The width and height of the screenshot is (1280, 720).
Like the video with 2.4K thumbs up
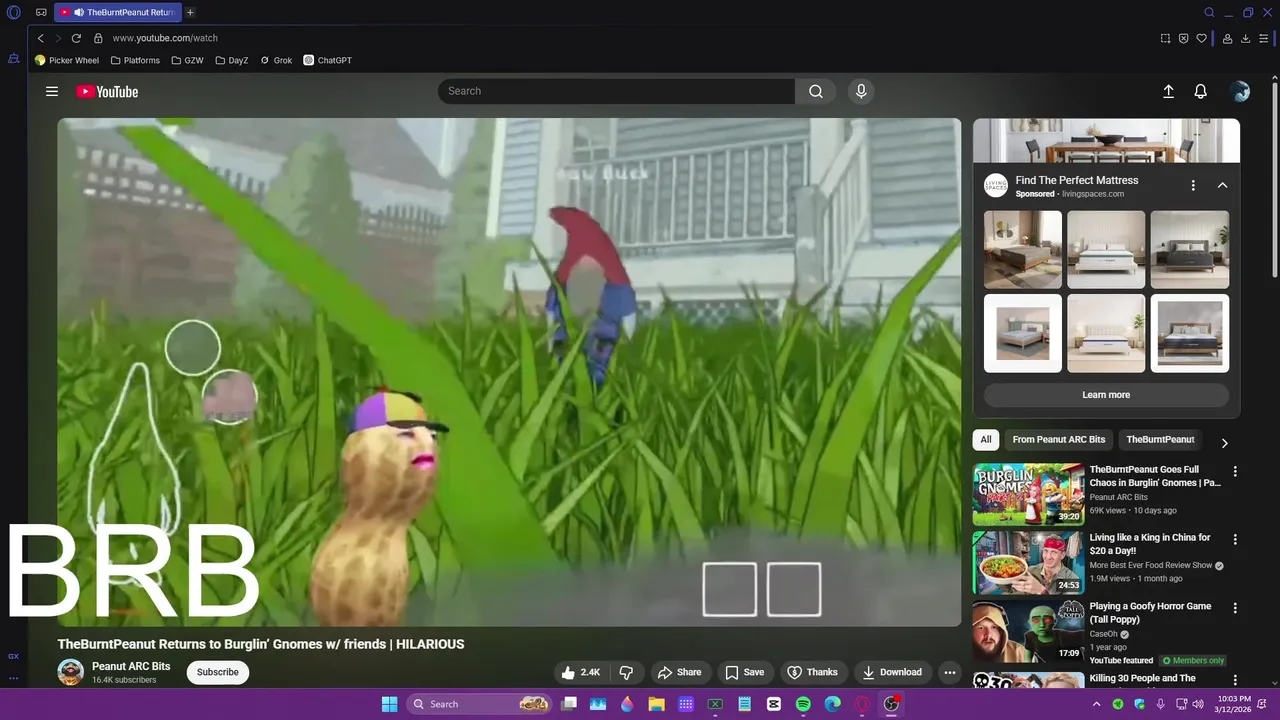580,672
